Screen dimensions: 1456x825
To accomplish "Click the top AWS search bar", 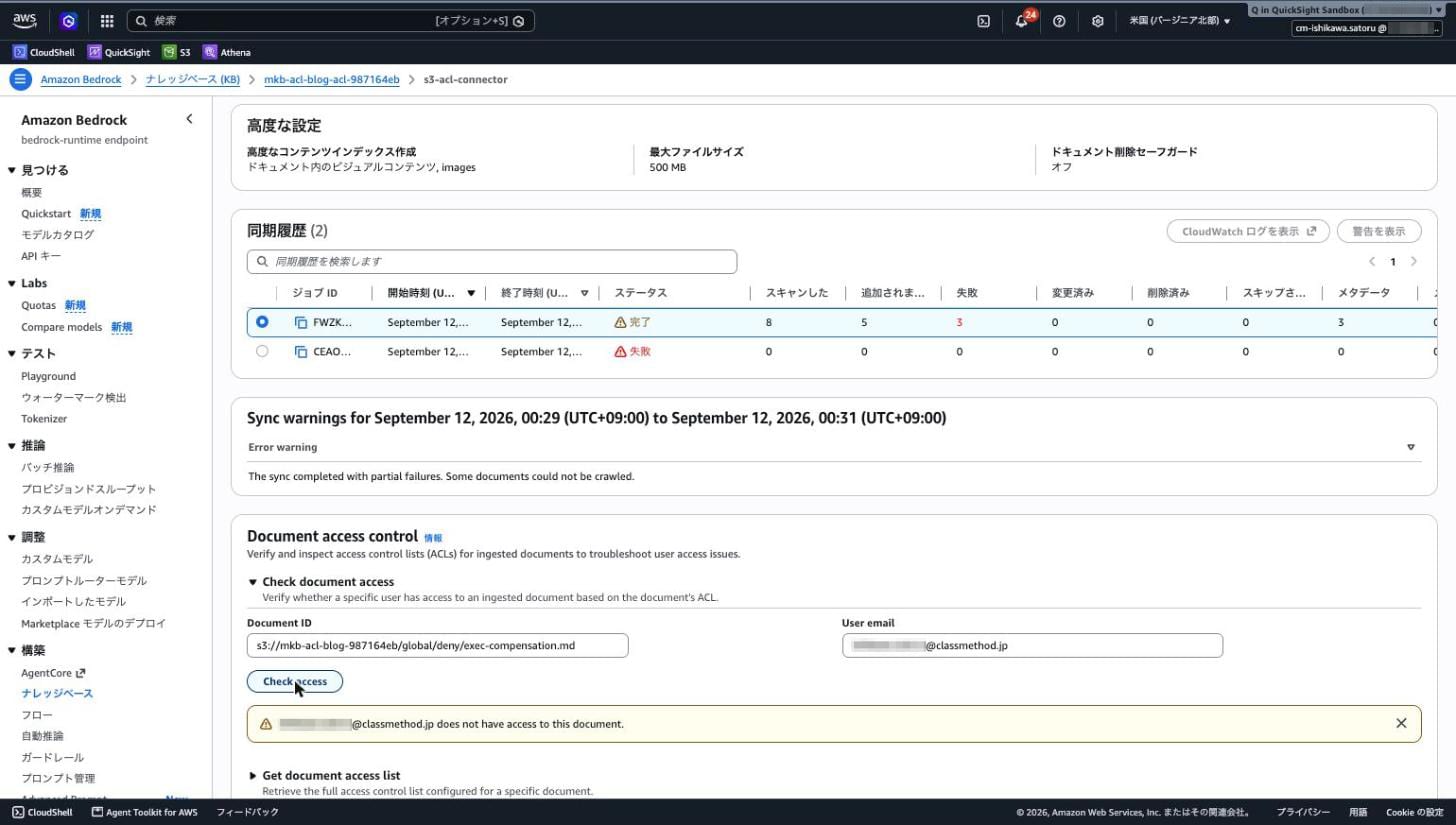I will pyautogui.click(x=331, y=21).
